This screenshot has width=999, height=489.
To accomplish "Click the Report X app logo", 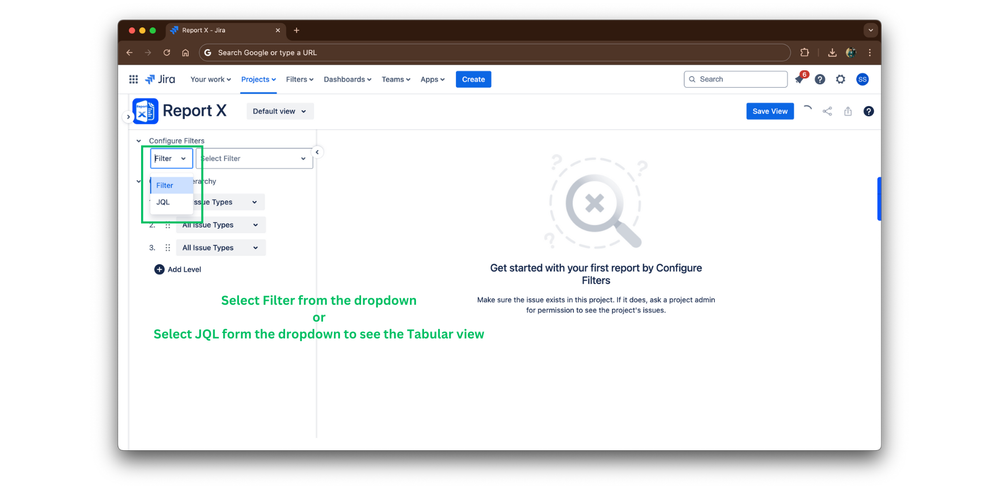I will 145,111.
